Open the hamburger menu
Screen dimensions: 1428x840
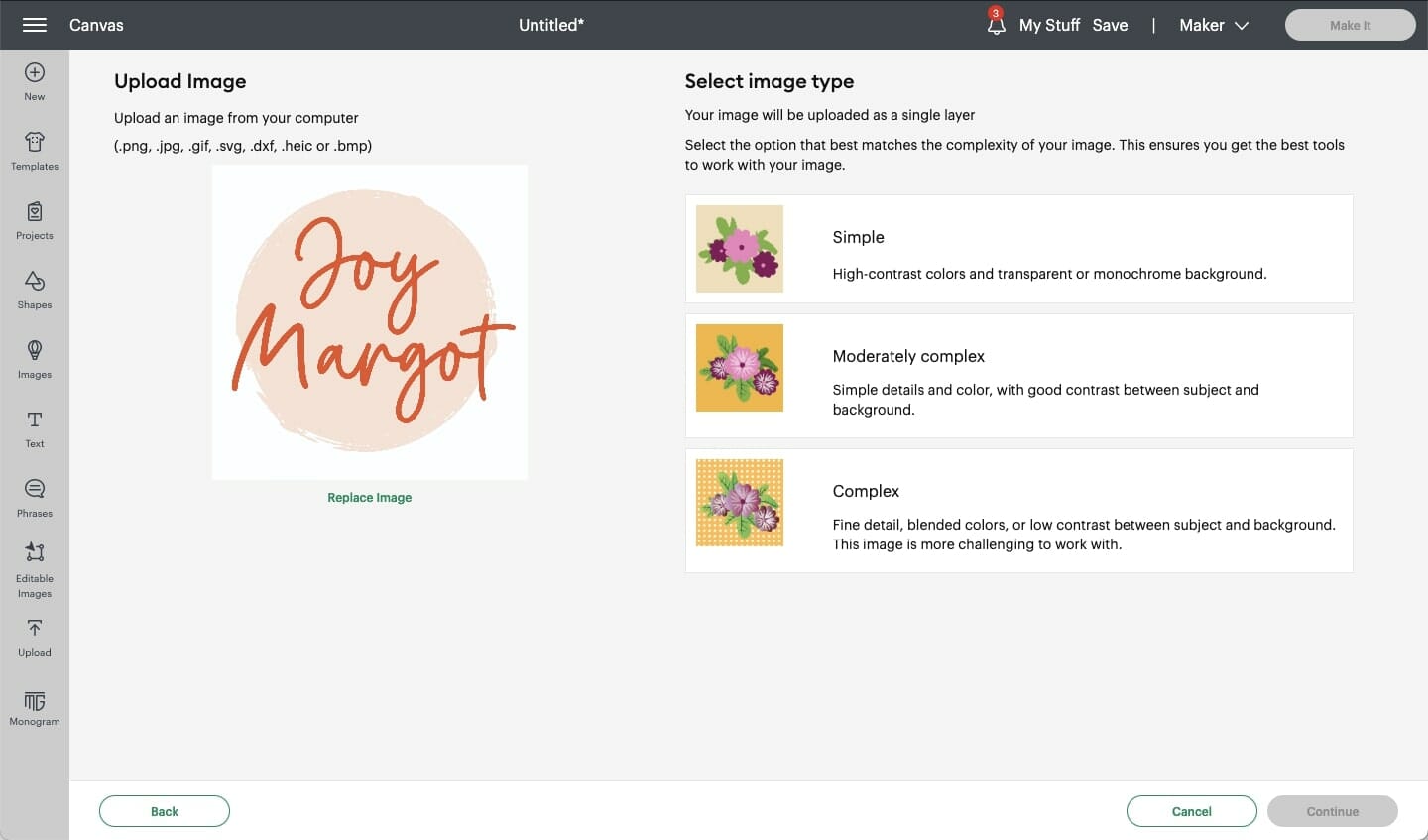35,25
